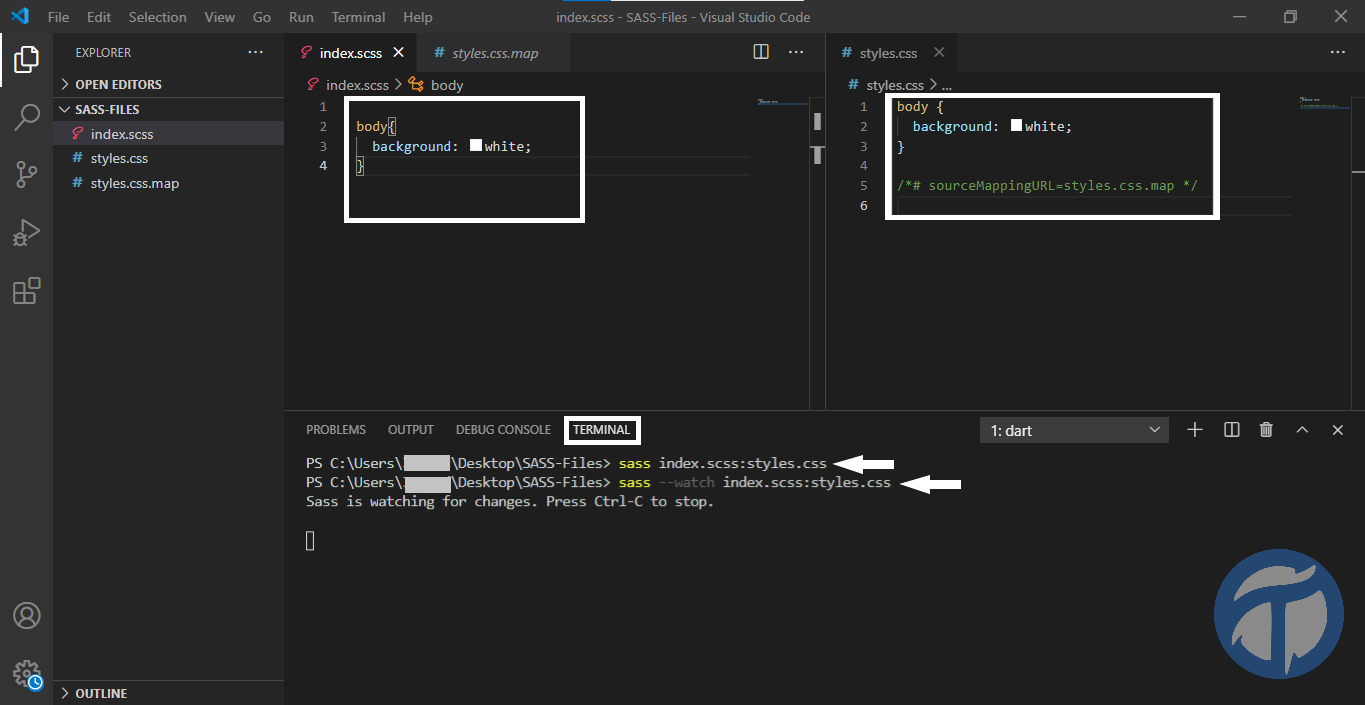Open Explorer views and more actions ellipsis
Image resolution: width=1365 pixels, height=705 pixels.
[x=256, y=52]
